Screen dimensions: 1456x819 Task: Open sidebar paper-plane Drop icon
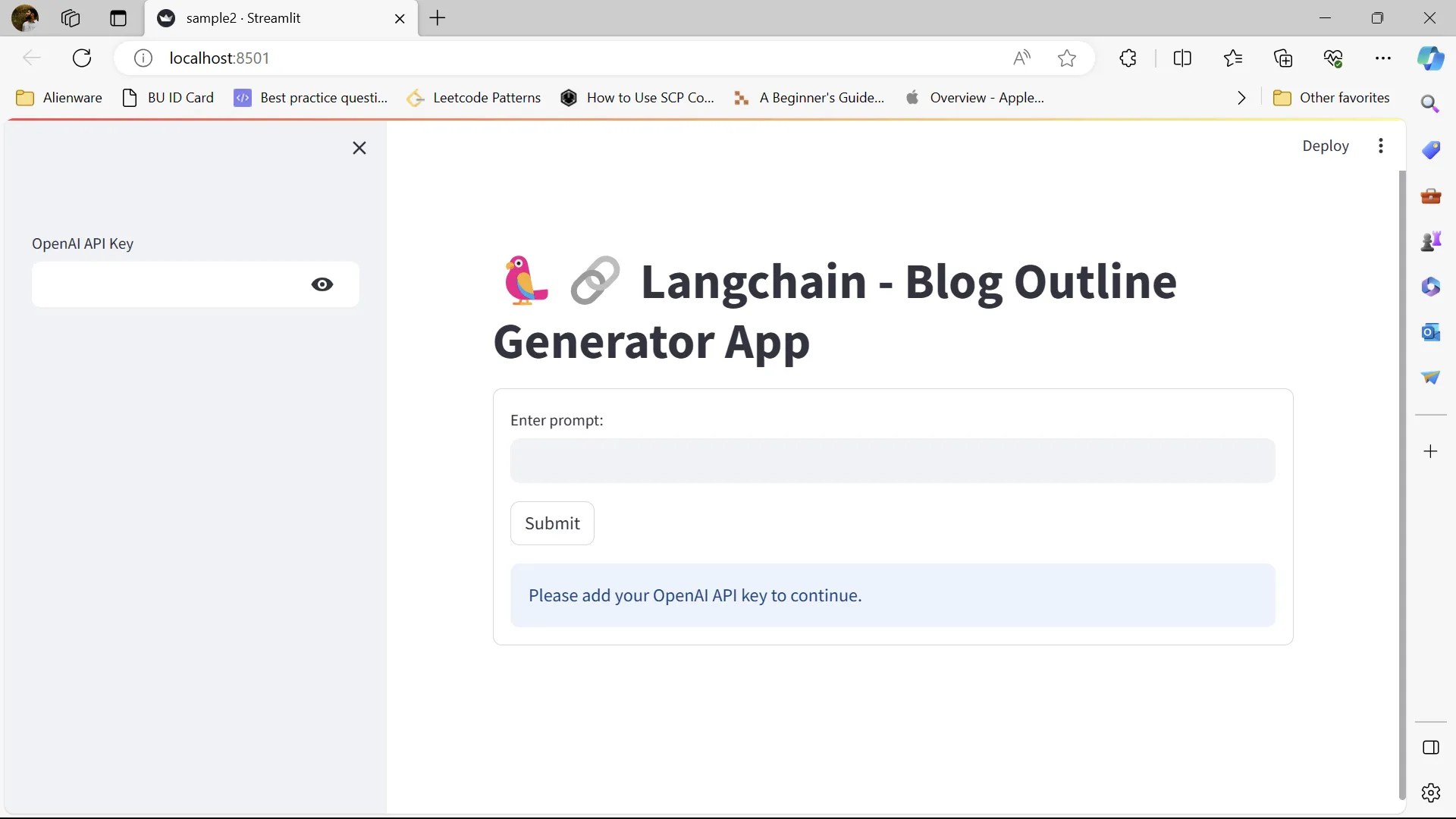pos(1431,377)
